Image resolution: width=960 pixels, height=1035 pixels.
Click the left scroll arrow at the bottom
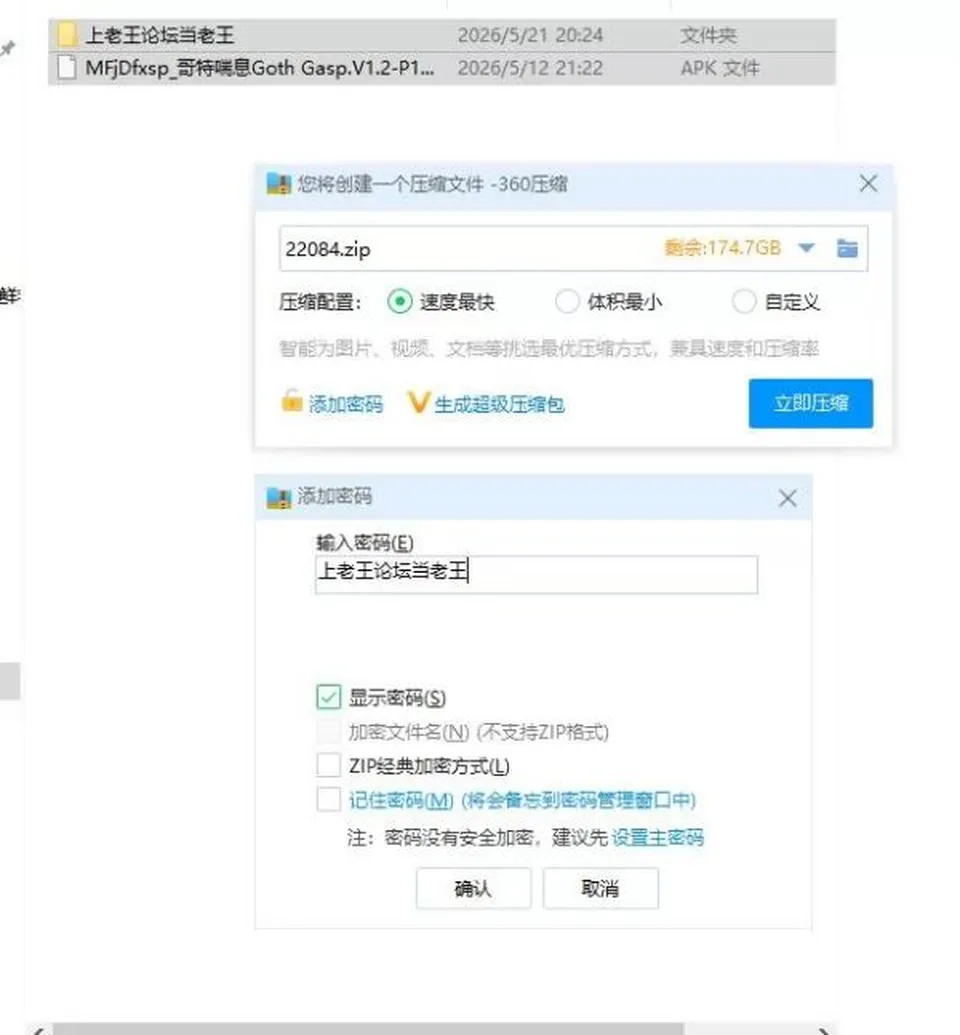[x=38, y=1030]
